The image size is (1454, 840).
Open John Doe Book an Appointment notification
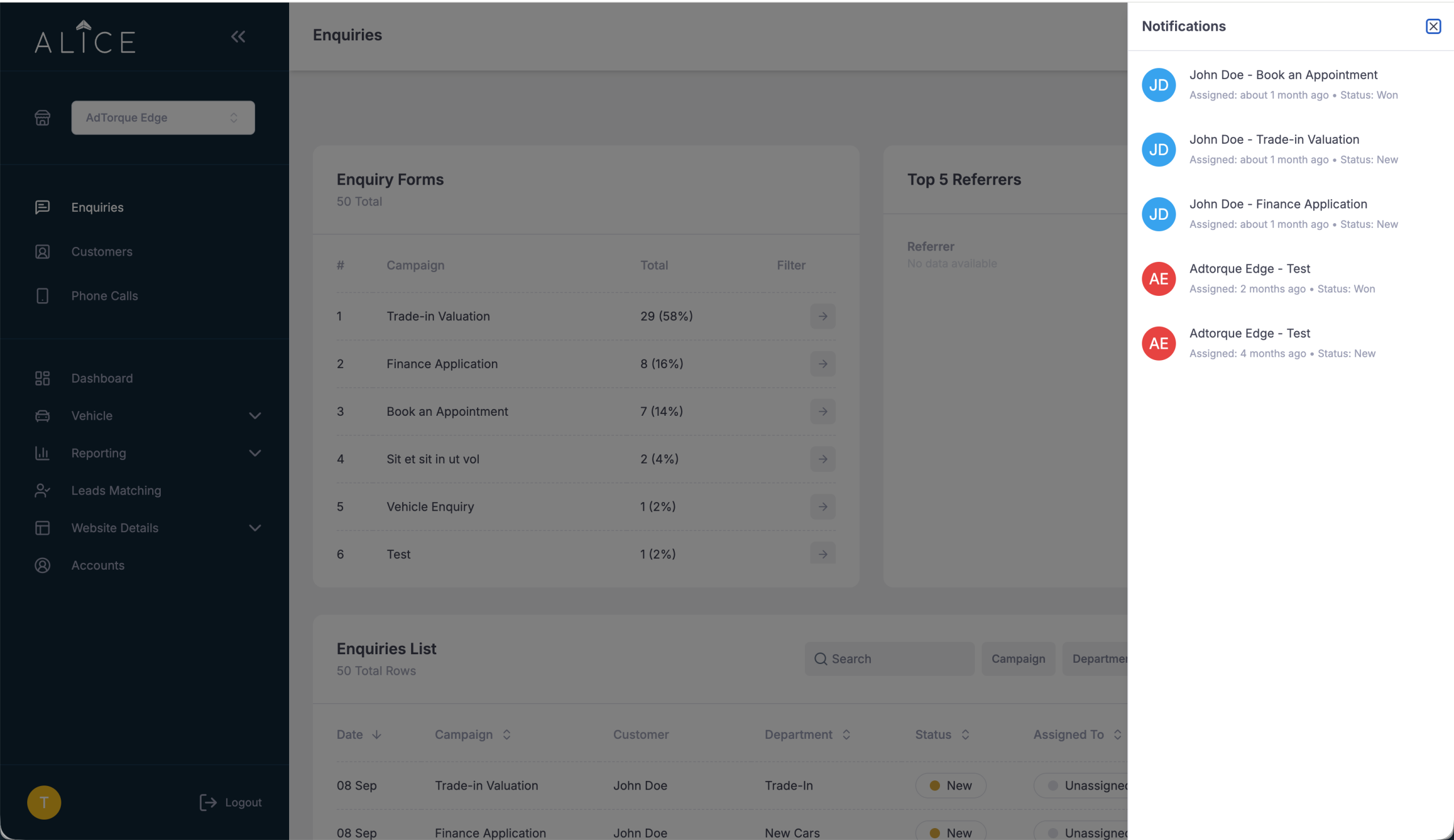(1290, 85)
